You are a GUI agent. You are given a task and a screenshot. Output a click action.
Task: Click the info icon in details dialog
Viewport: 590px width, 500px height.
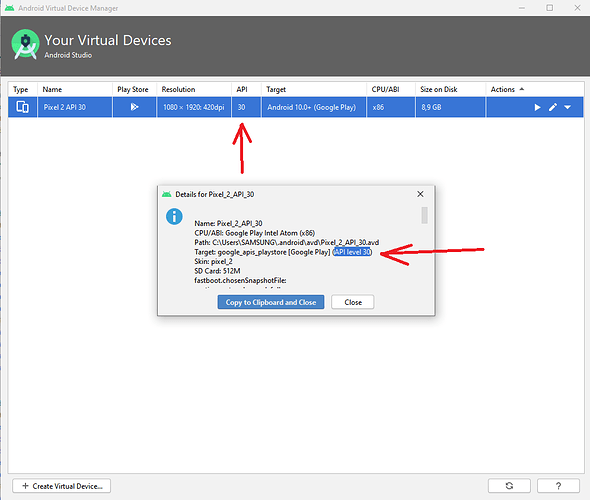pos(174,217)
